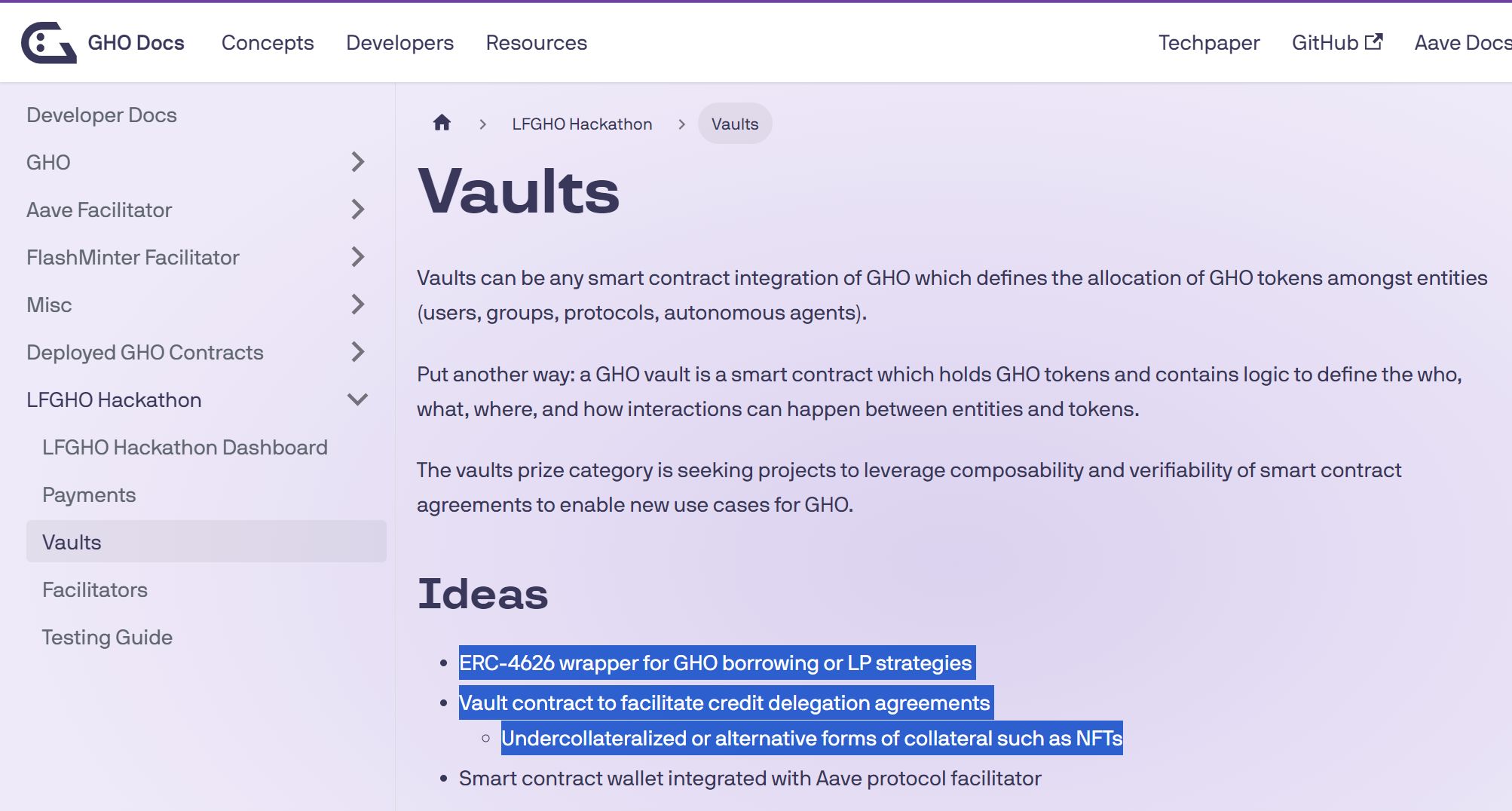Click the home breadcrumb icon
The width and height of the screenshot is (1512, 811).
click(442, 123)
